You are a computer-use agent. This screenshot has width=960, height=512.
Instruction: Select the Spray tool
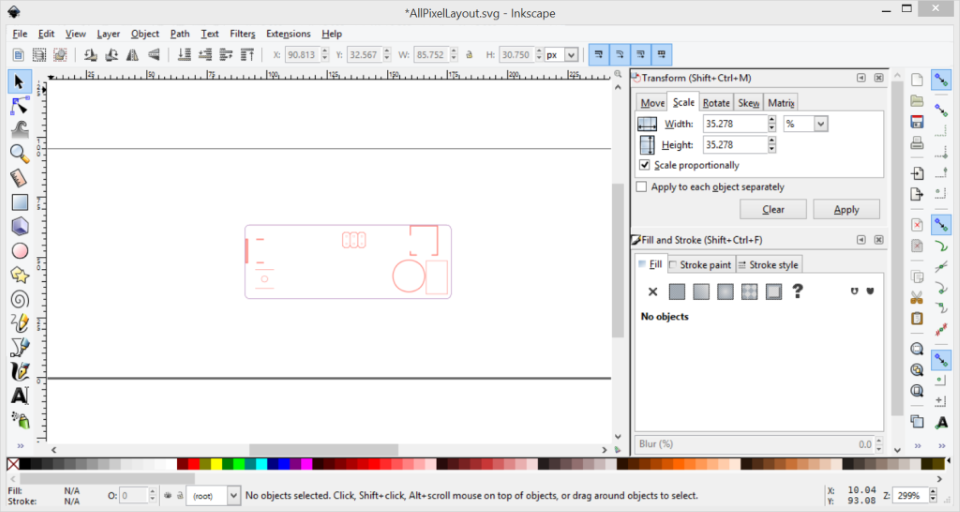pyautogui.click(x=19, y=420)
